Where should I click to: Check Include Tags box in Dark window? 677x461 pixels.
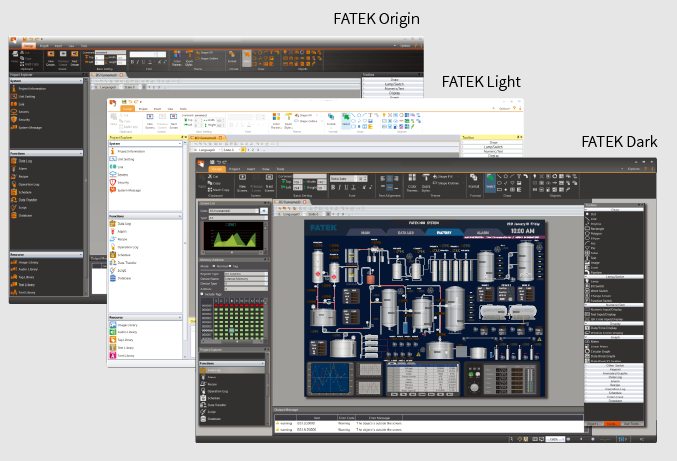point(202,294)
